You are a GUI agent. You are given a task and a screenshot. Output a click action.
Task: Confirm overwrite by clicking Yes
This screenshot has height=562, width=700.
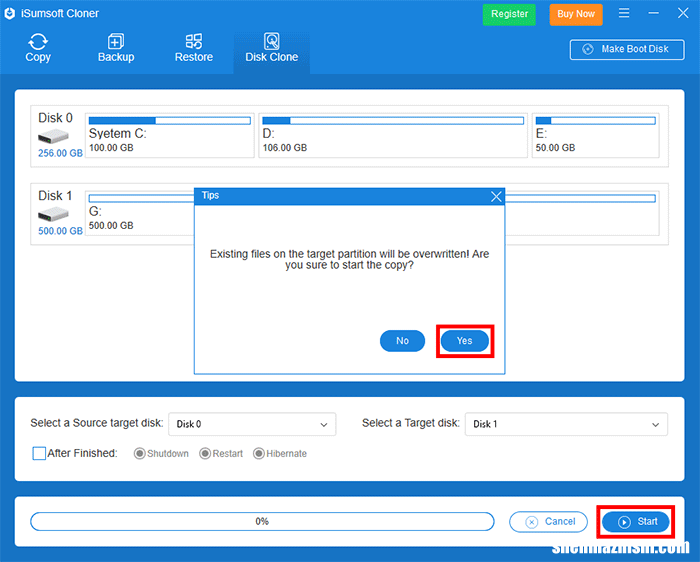(x=464, y=341)
